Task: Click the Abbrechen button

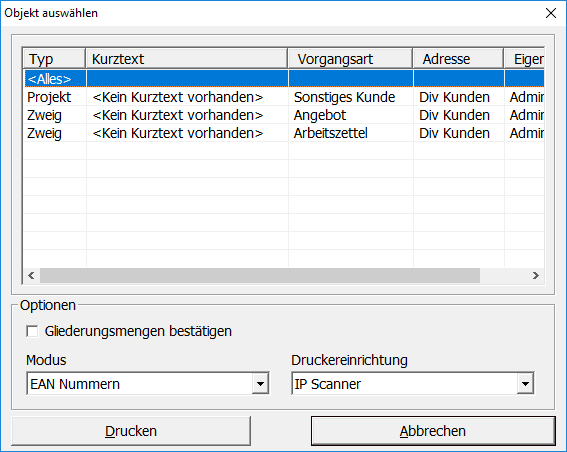Action: pyautogui.click(x=433, y=431)
